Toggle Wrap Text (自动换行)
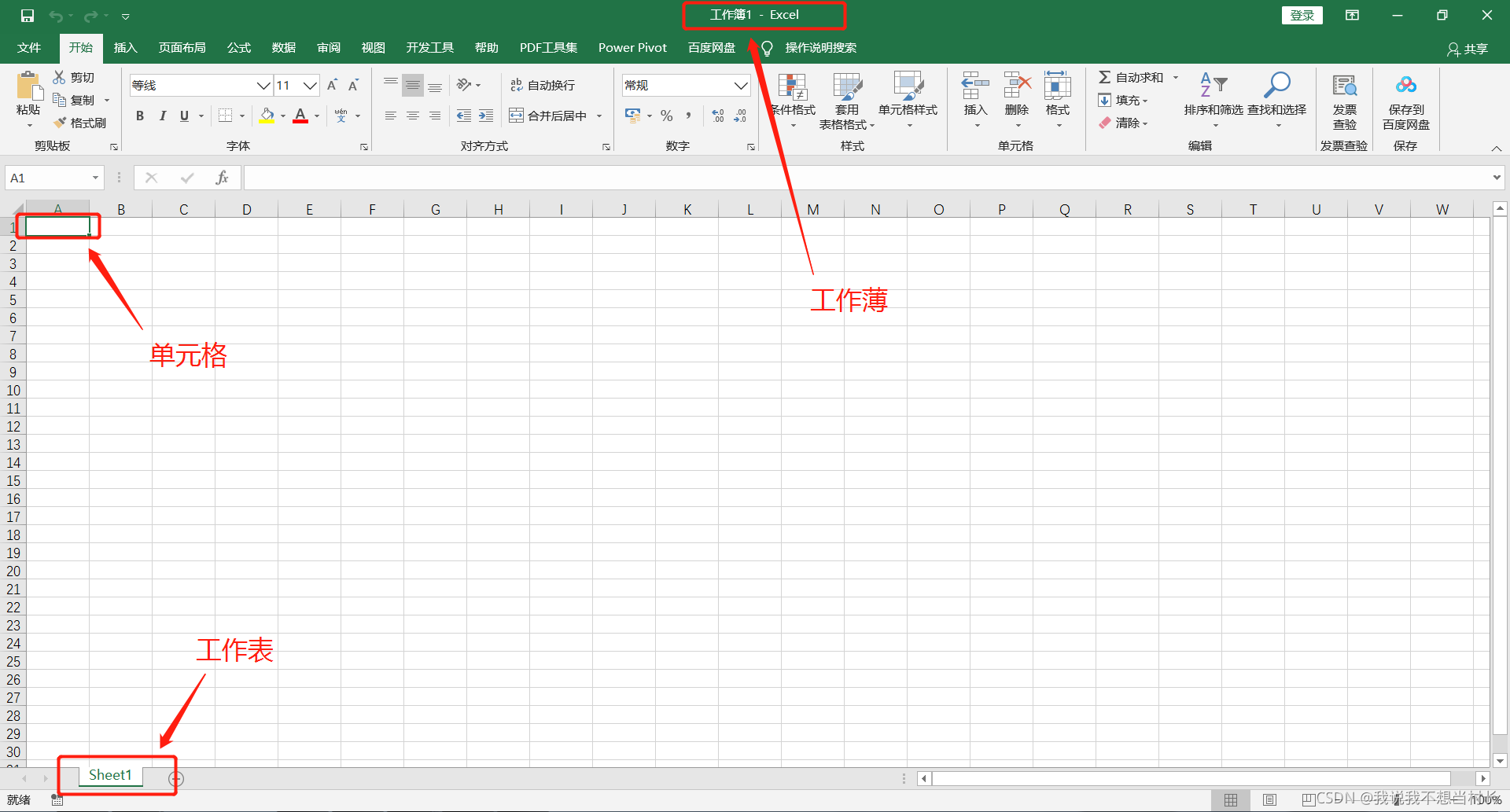The height and width of the screenshot is (812, 1510). 543,85
